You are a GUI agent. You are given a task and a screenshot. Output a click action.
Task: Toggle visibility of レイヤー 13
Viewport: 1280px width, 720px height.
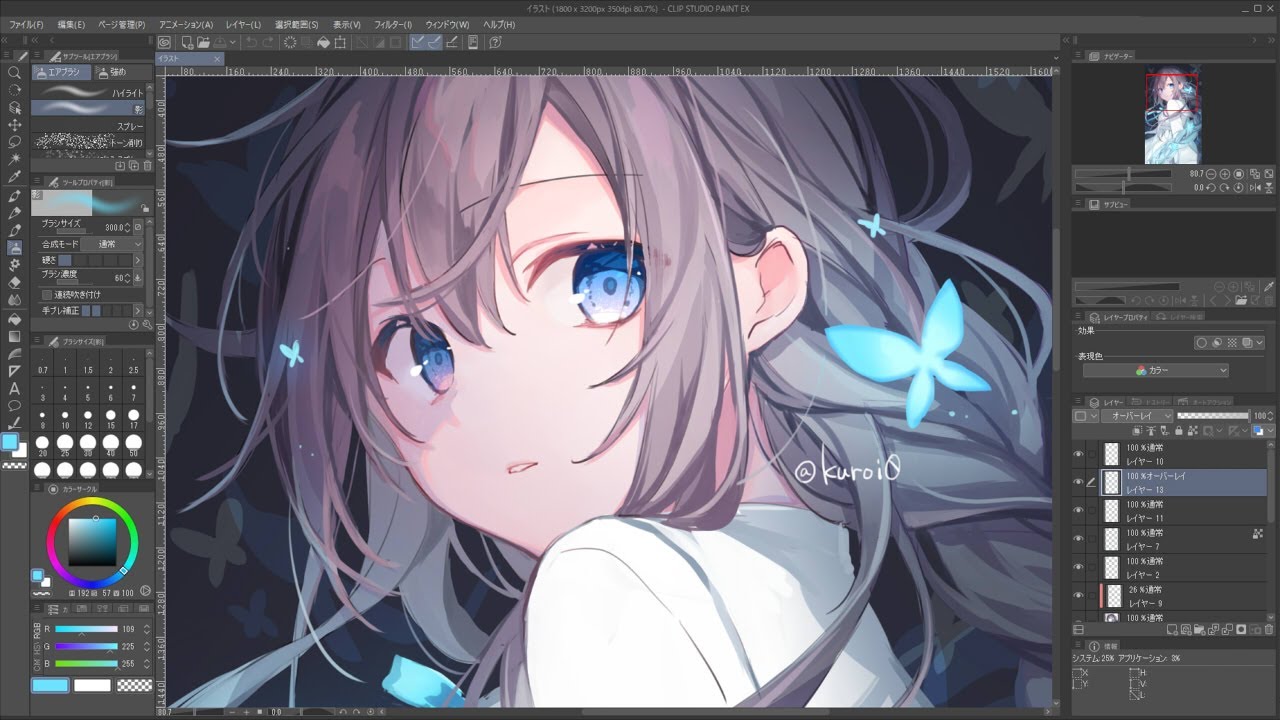tap(1078, 483)
